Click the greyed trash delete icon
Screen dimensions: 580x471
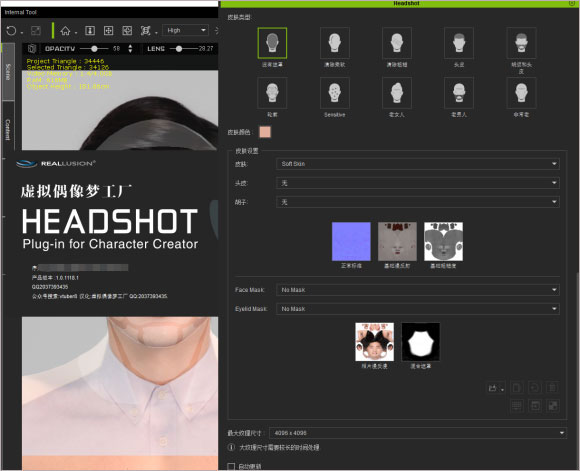click(553, 388)
